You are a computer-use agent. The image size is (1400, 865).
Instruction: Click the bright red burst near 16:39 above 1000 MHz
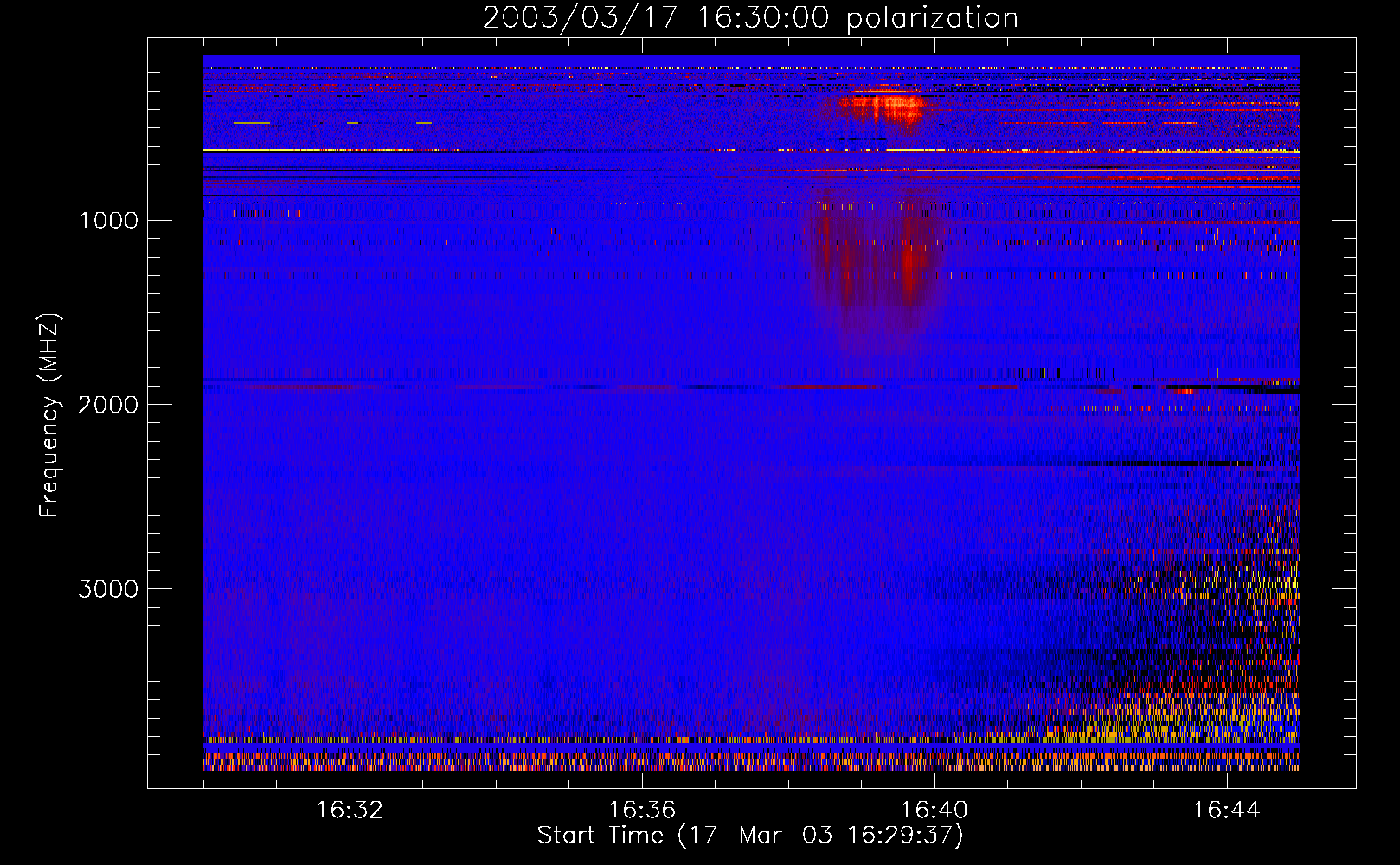click(883, 109)
